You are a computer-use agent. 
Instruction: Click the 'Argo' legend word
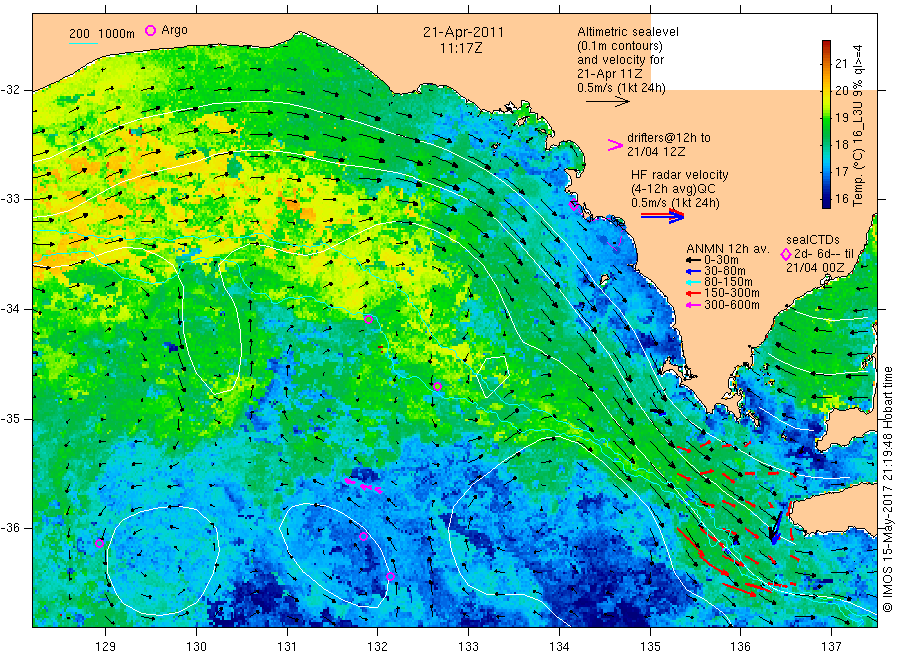click(174, 30)
